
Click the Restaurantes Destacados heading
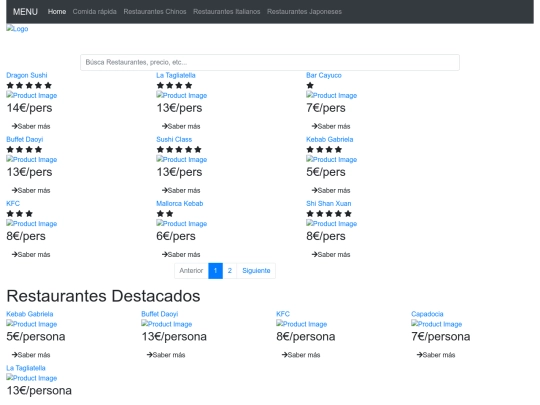[x=103, y=296]
